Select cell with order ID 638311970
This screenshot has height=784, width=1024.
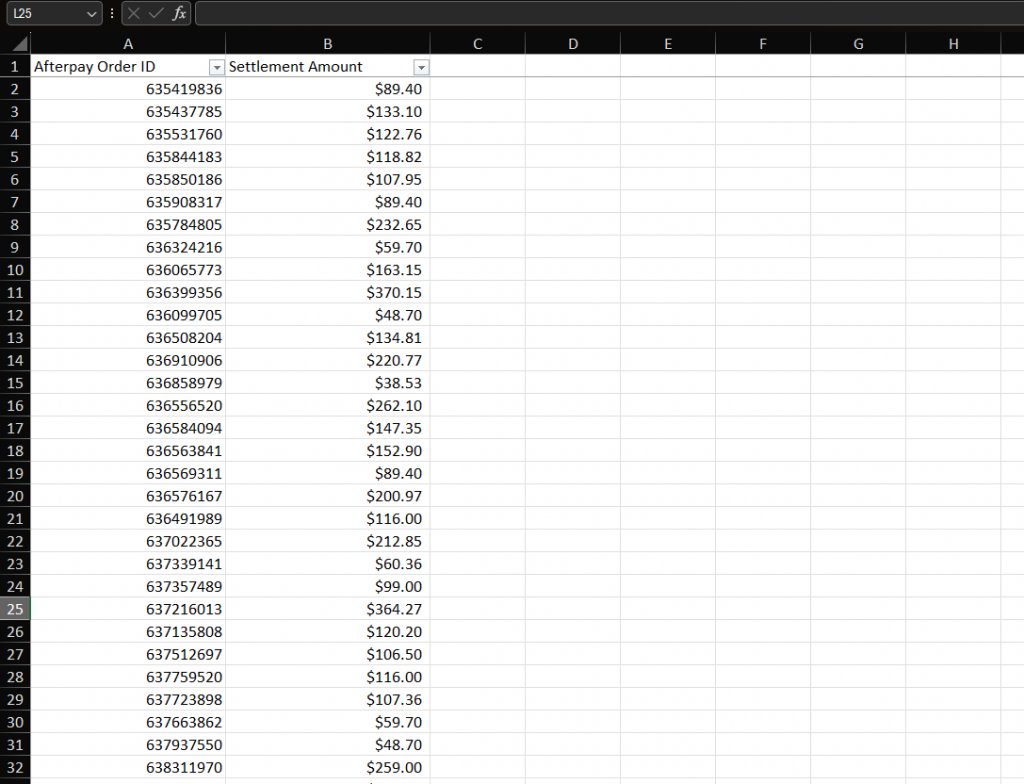[128, 768]
